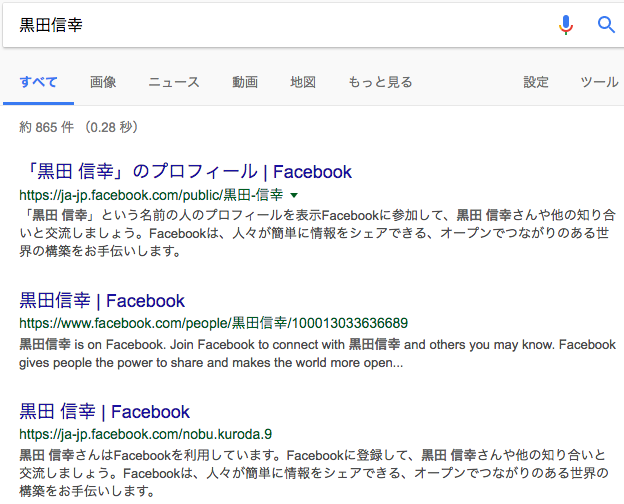Screen dimensions: 624x504
Task: Click the snippet starting 黒田 信幸さんはFacebookを利用
Action: [x=314, y=473]
